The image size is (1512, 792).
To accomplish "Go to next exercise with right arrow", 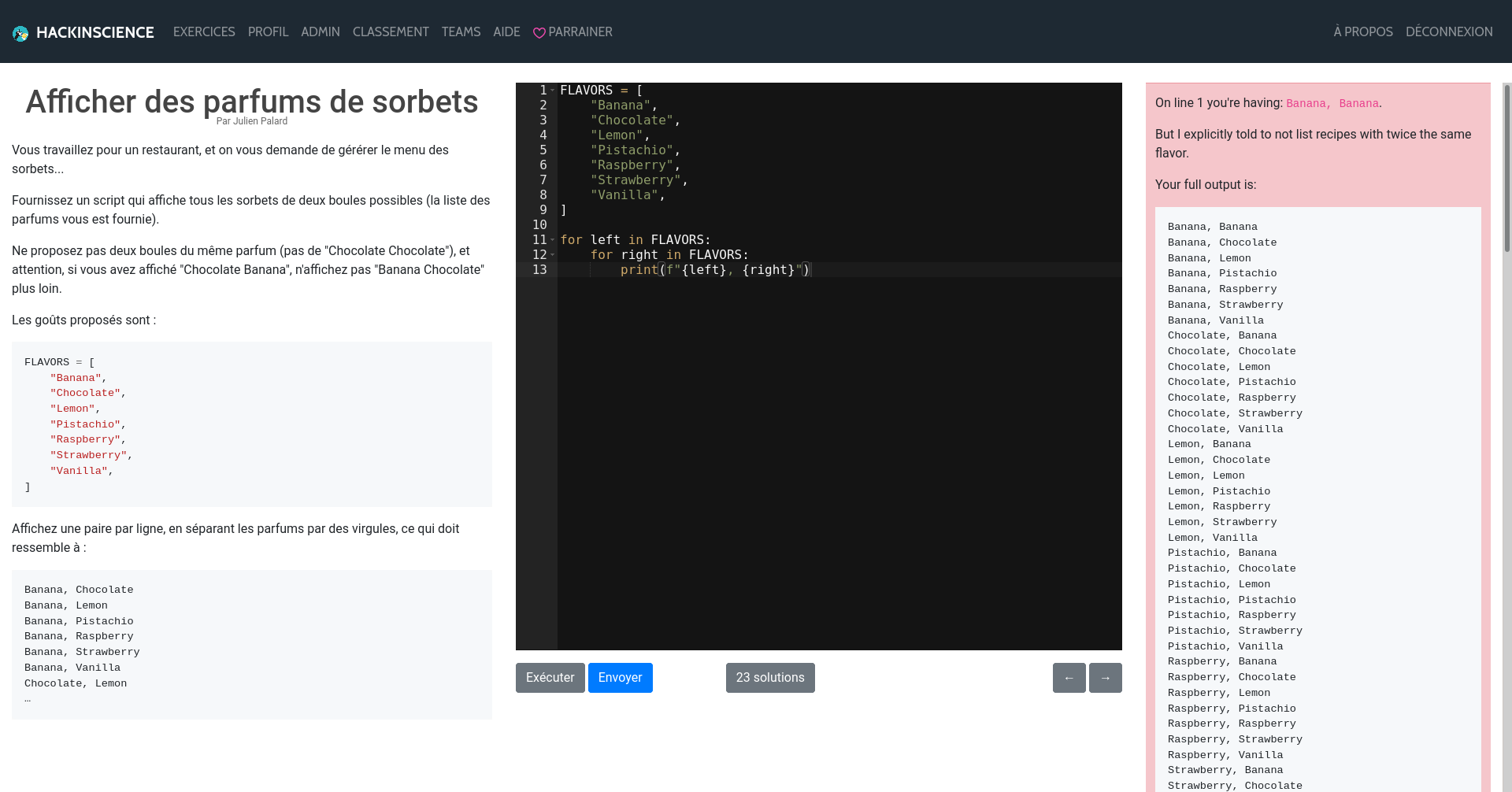I will [1106, 678].
